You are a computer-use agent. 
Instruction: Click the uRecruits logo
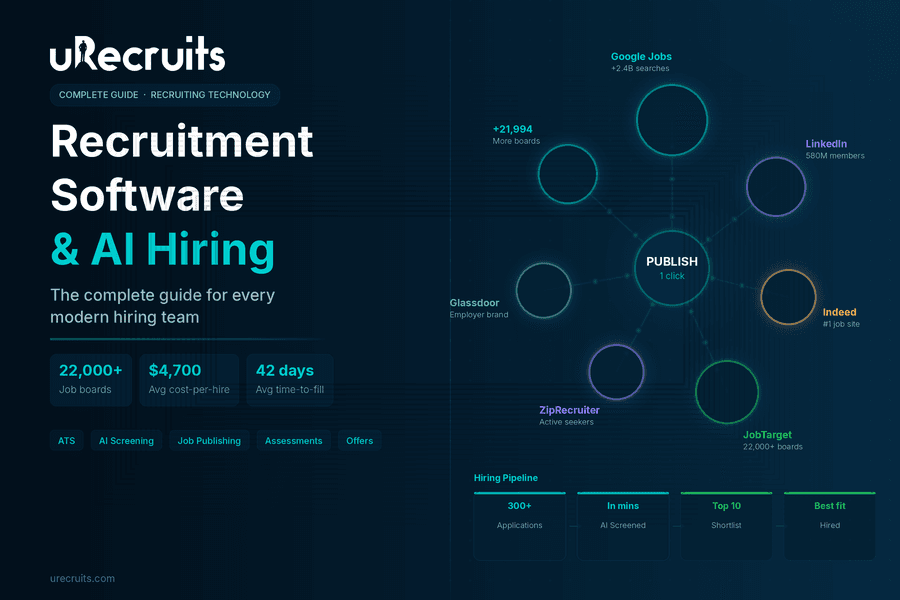coord(137,53)
